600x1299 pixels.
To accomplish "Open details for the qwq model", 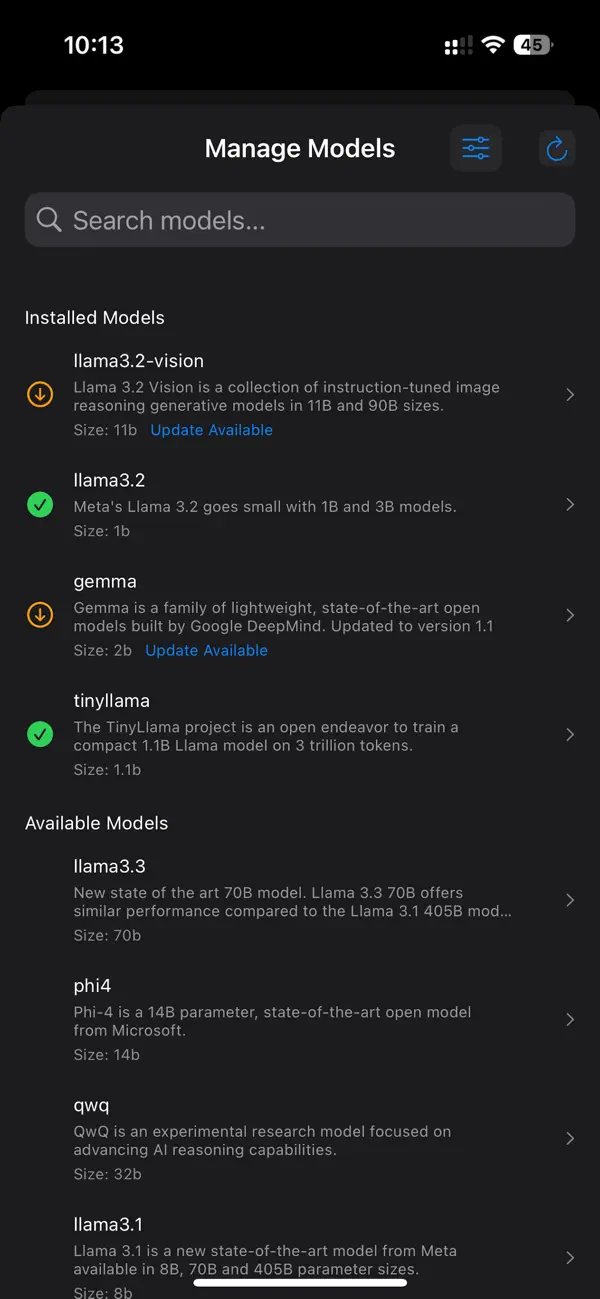I will [570, 1138].
